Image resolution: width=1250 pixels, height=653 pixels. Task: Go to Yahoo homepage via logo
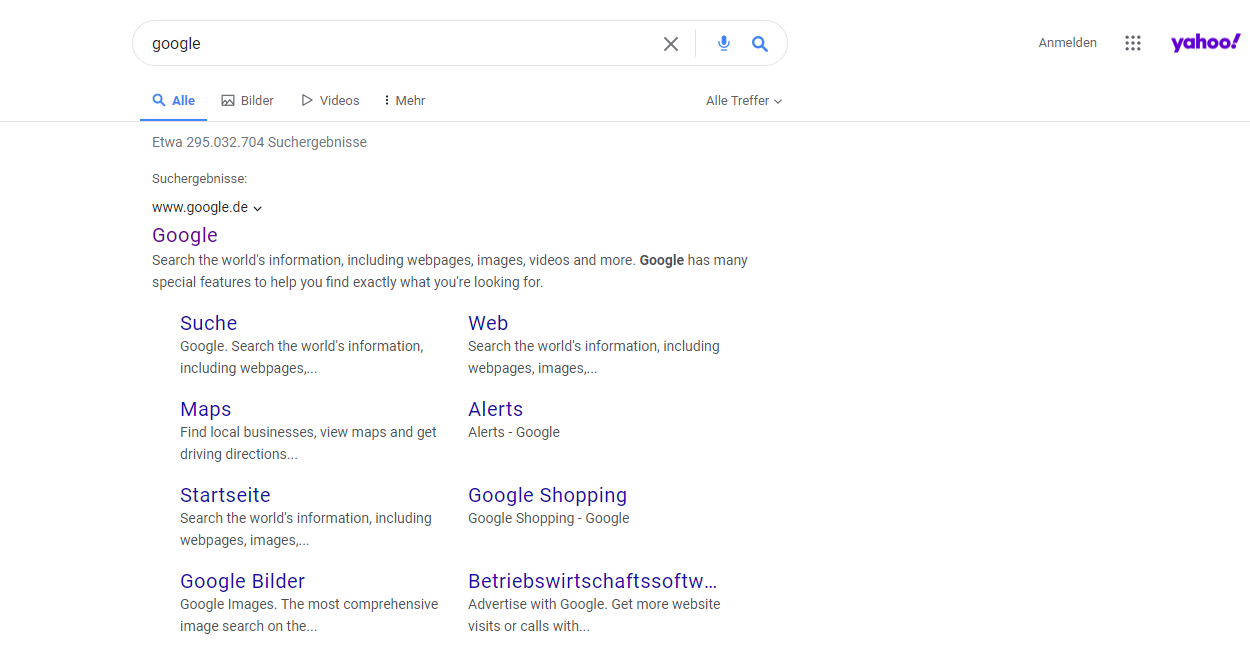point(1205,42)
